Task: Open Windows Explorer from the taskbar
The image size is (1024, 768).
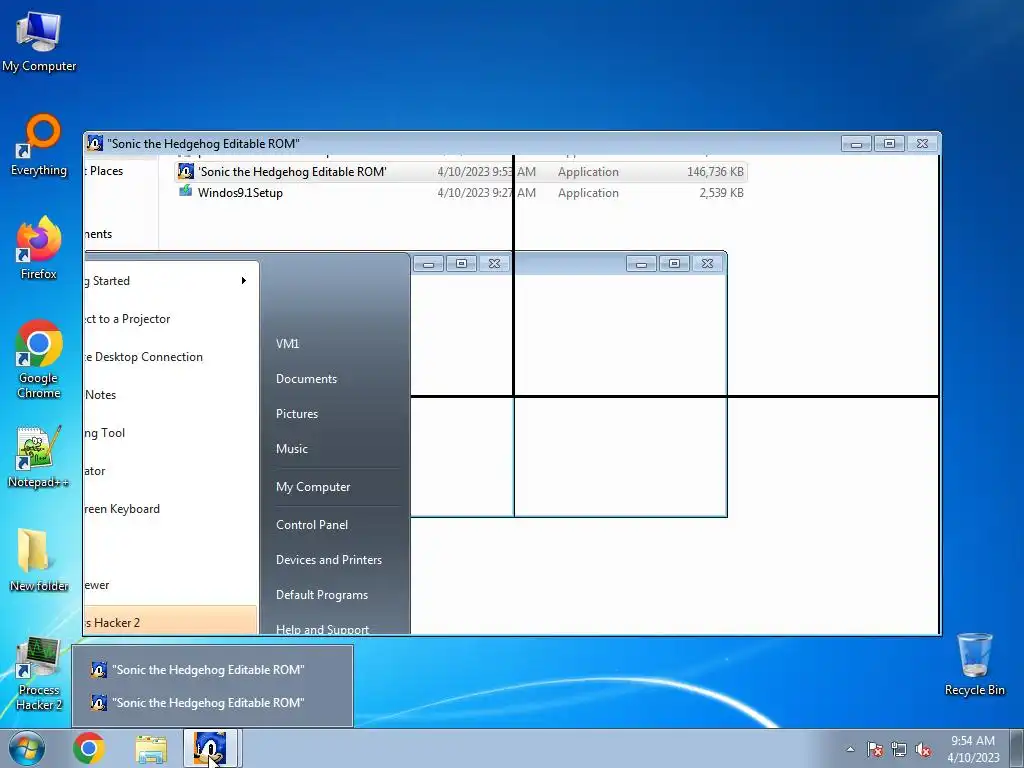Action: [151, 748]
